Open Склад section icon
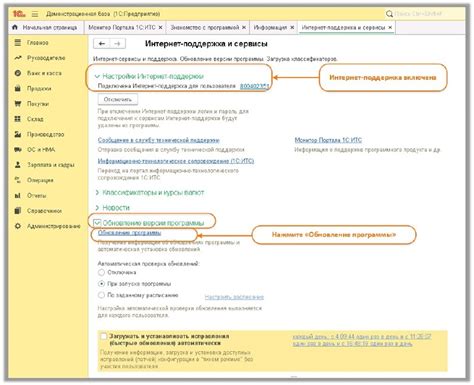 pos(18,119)
